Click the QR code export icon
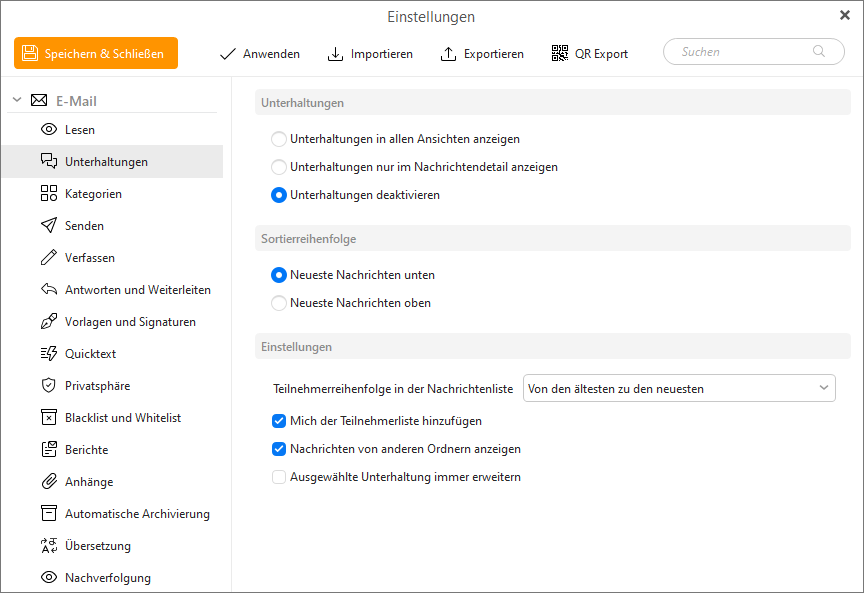This screenshot has height=593, width=864. pyautogui.click(x=560, y=54)
